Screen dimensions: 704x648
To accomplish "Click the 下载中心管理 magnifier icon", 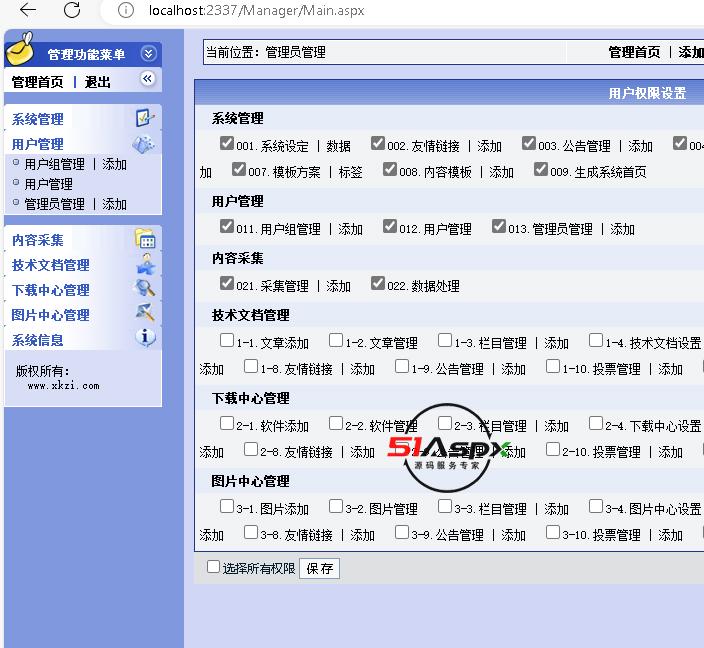I will click(145, 288).
